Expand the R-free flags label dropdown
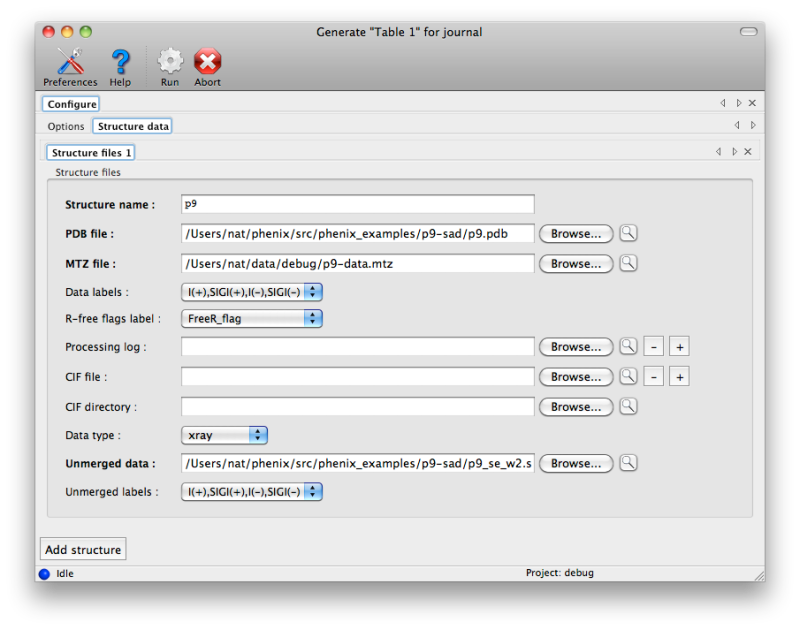Image resolution: width=800 pixels, height=630 pixels. click(252, 319)
